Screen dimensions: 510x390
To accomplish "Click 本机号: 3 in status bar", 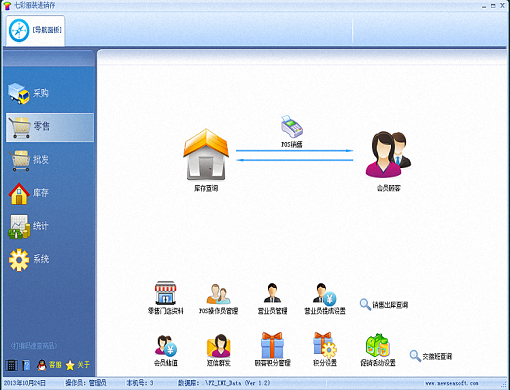I will tap(140, 383).
